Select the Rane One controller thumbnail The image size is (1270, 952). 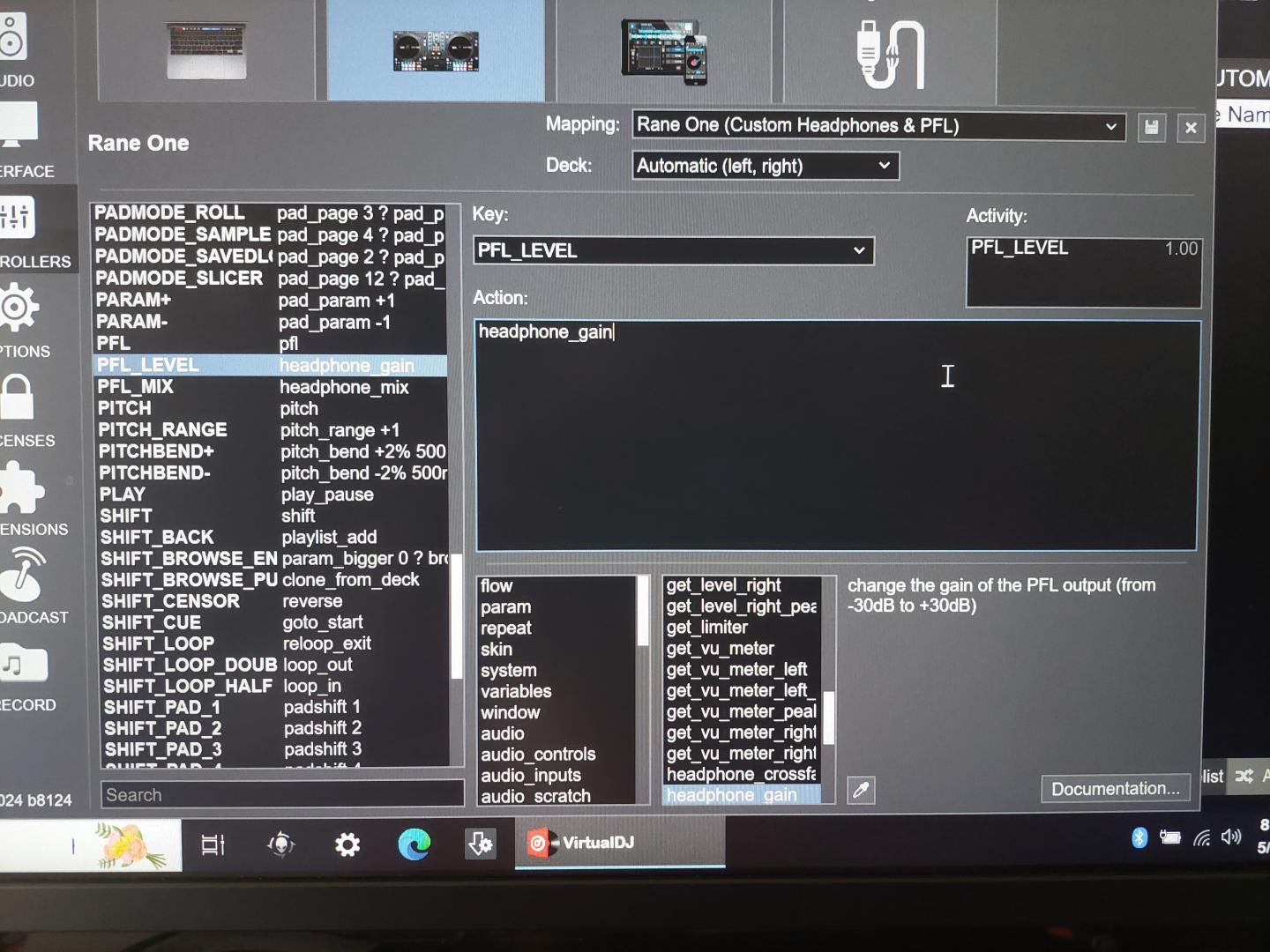(436, 50)
